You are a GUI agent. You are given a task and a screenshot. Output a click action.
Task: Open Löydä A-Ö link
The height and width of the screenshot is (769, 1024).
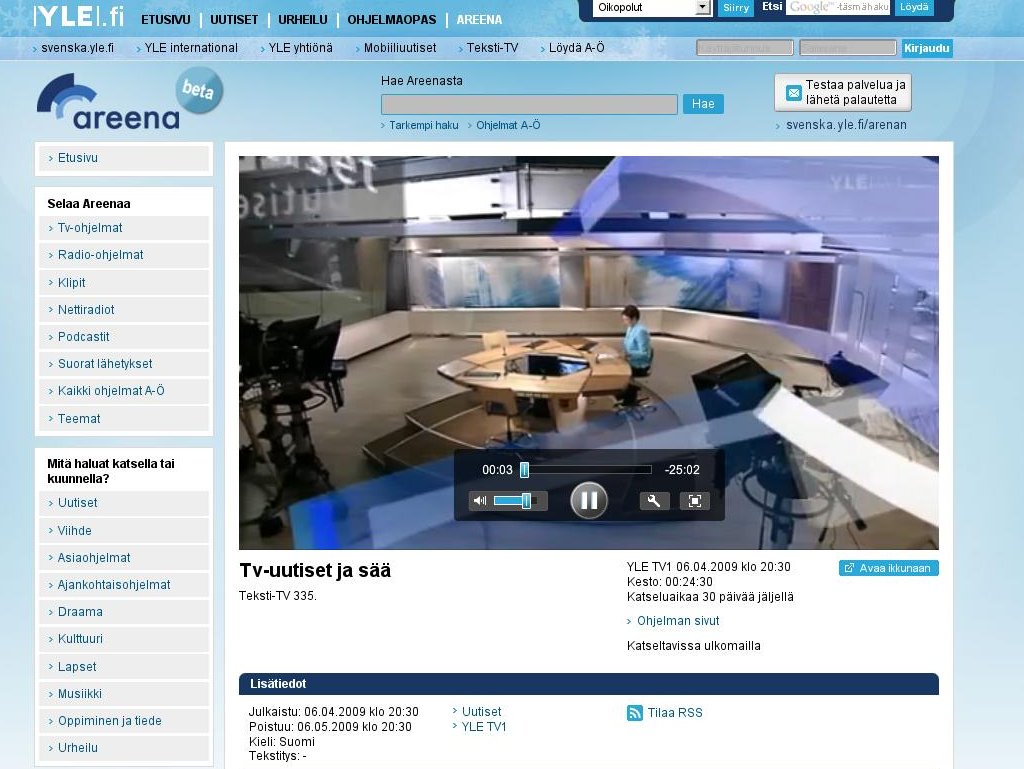tap(577, 48)
